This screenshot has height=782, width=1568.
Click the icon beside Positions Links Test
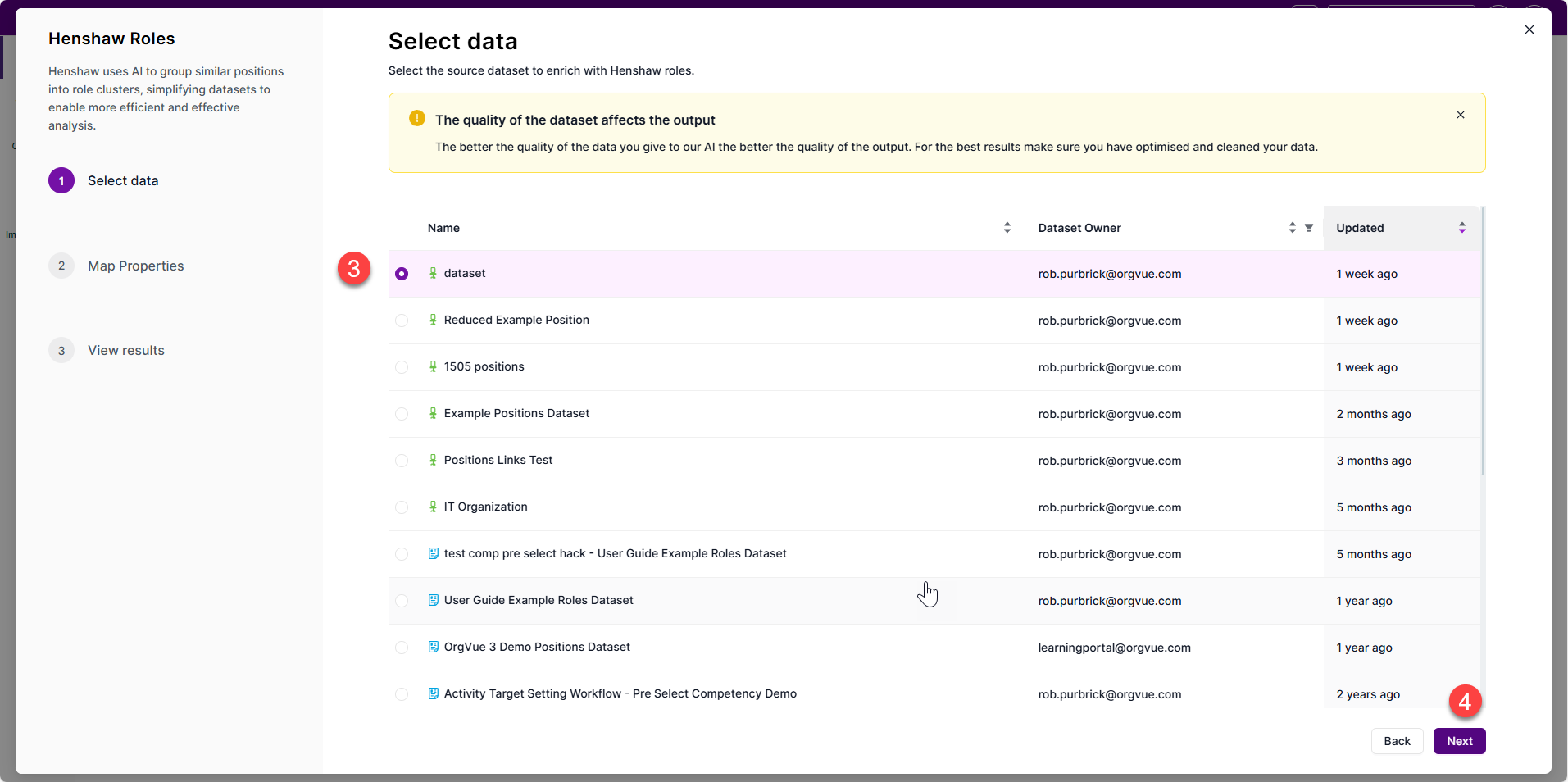click(x=433, y=460)
